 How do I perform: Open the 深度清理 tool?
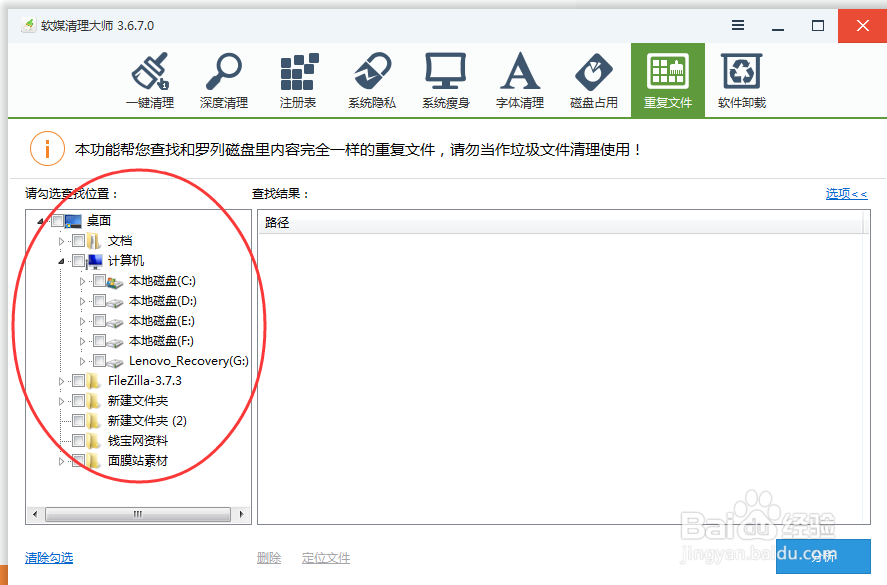click(x=223, y=78)
